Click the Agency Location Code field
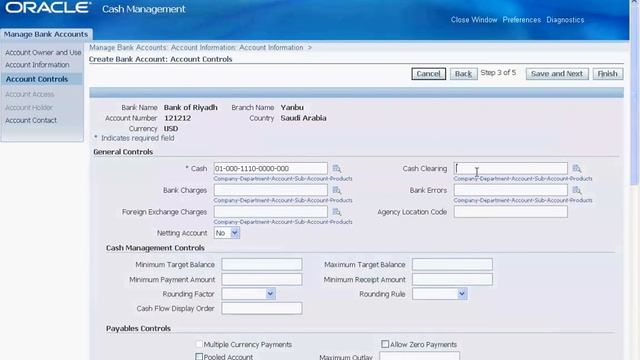Viewport: 640px width, 360px height. coord(510,212)
